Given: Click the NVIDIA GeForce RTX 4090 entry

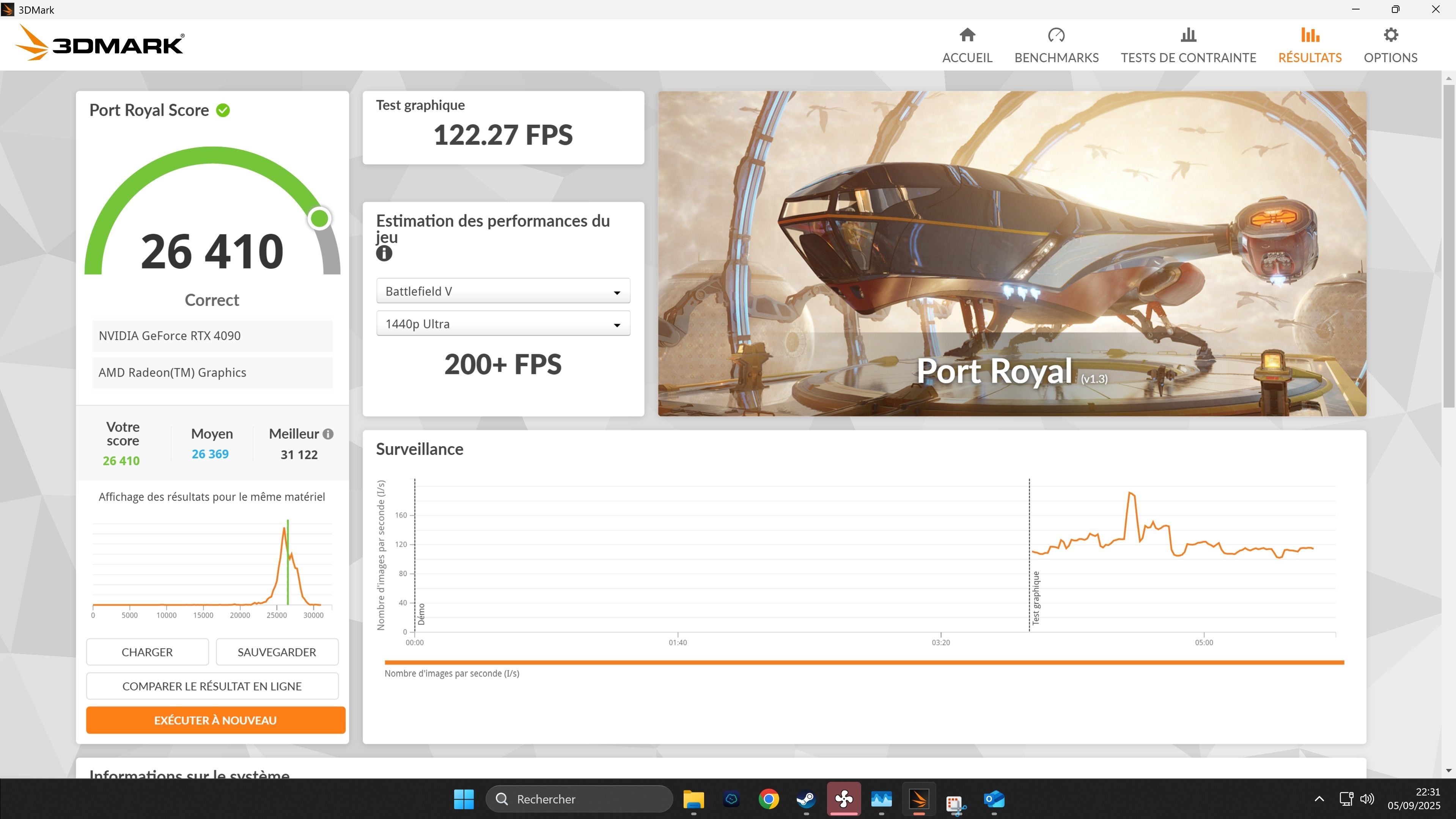Looking at the screenshot, I should tap(212, 336).
